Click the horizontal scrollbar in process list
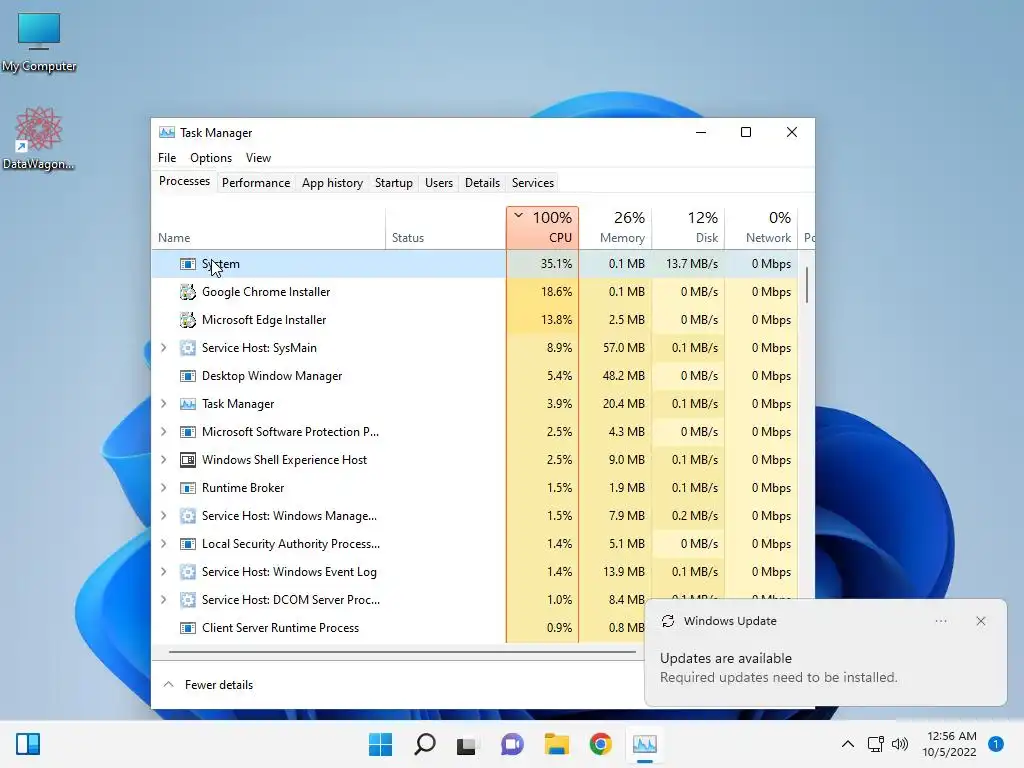 [402, 652]
